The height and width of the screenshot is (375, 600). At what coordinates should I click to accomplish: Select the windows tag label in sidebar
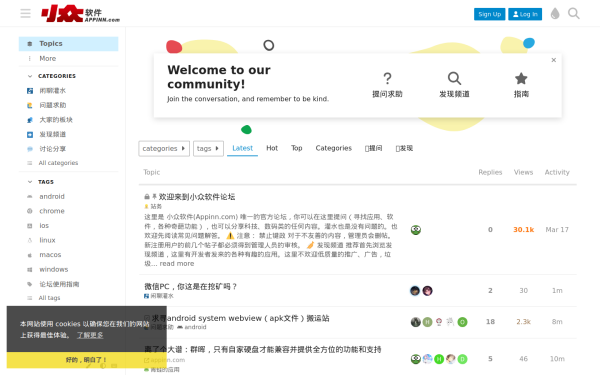[x=54, y=269]
